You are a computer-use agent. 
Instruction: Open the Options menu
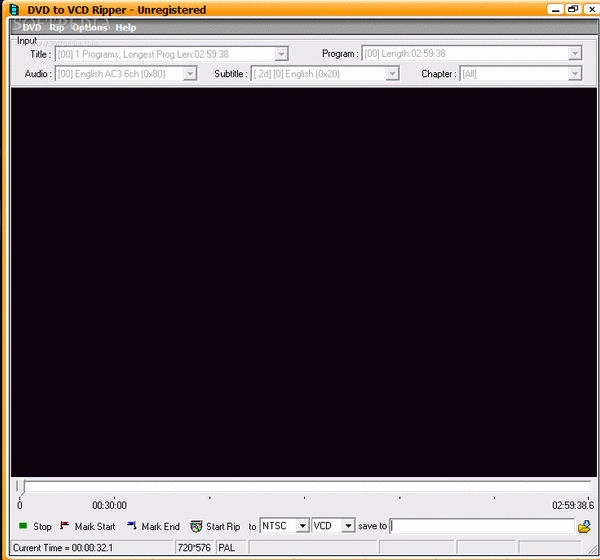click(x=90, y=28)
